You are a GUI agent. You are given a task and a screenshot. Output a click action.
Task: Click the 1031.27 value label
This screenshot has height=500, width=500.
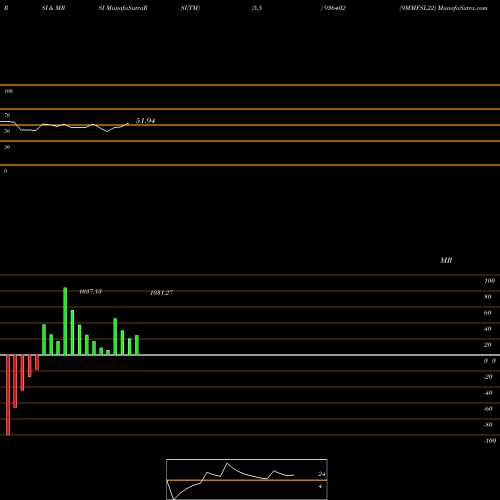pos(162,293)
